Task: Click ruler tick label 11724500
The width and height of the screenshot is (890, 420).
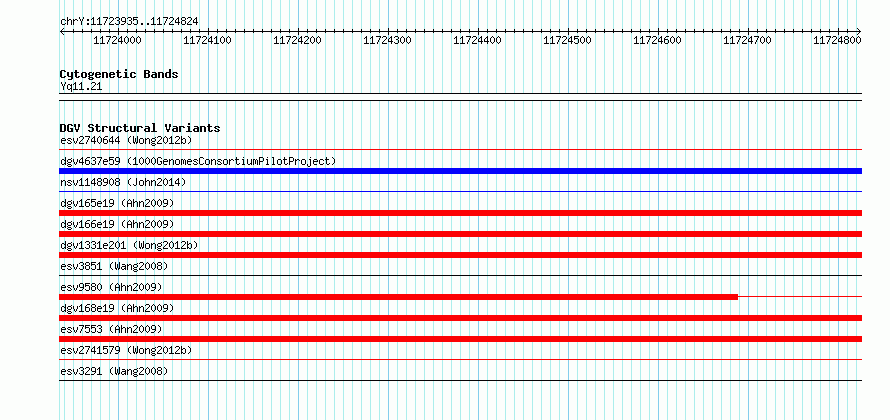Action: tap(568, 40)
